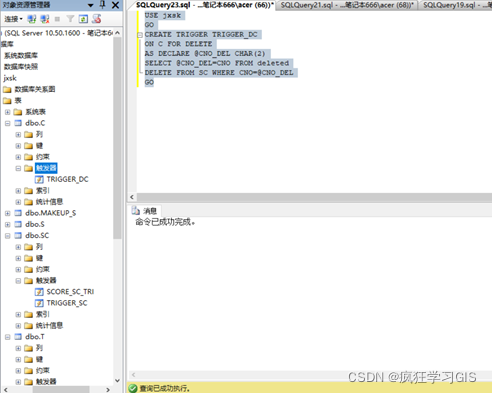Screen dimensions: 492x393
Task: Click the TRIGGER_SC trigger icon
Action: tap(39, 303)
